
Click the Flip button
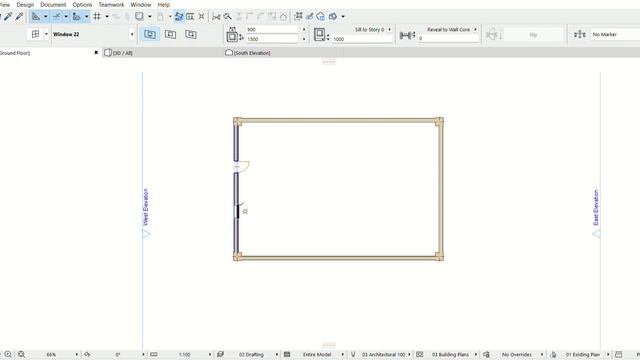533,35
